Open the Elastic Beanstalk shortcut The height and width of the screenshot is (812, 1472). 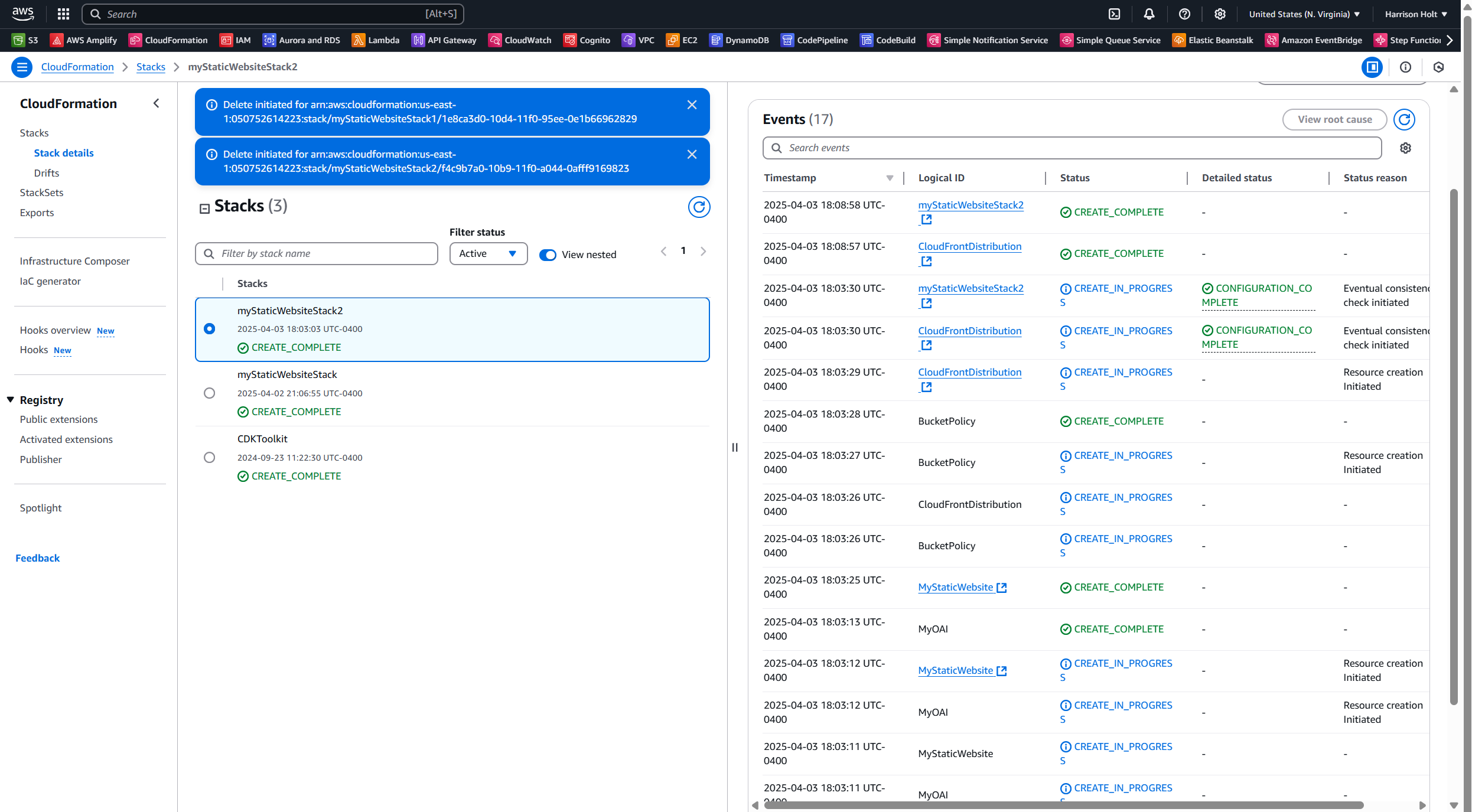1213,40
